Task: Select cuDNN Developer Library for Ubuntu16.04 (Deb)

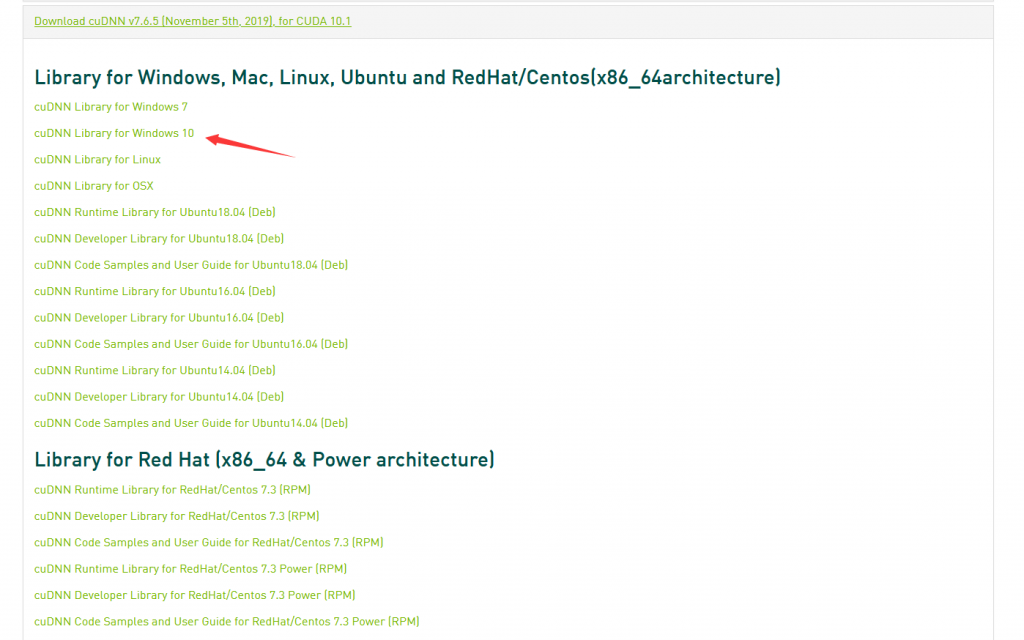Action: click(x=159, y=317)
